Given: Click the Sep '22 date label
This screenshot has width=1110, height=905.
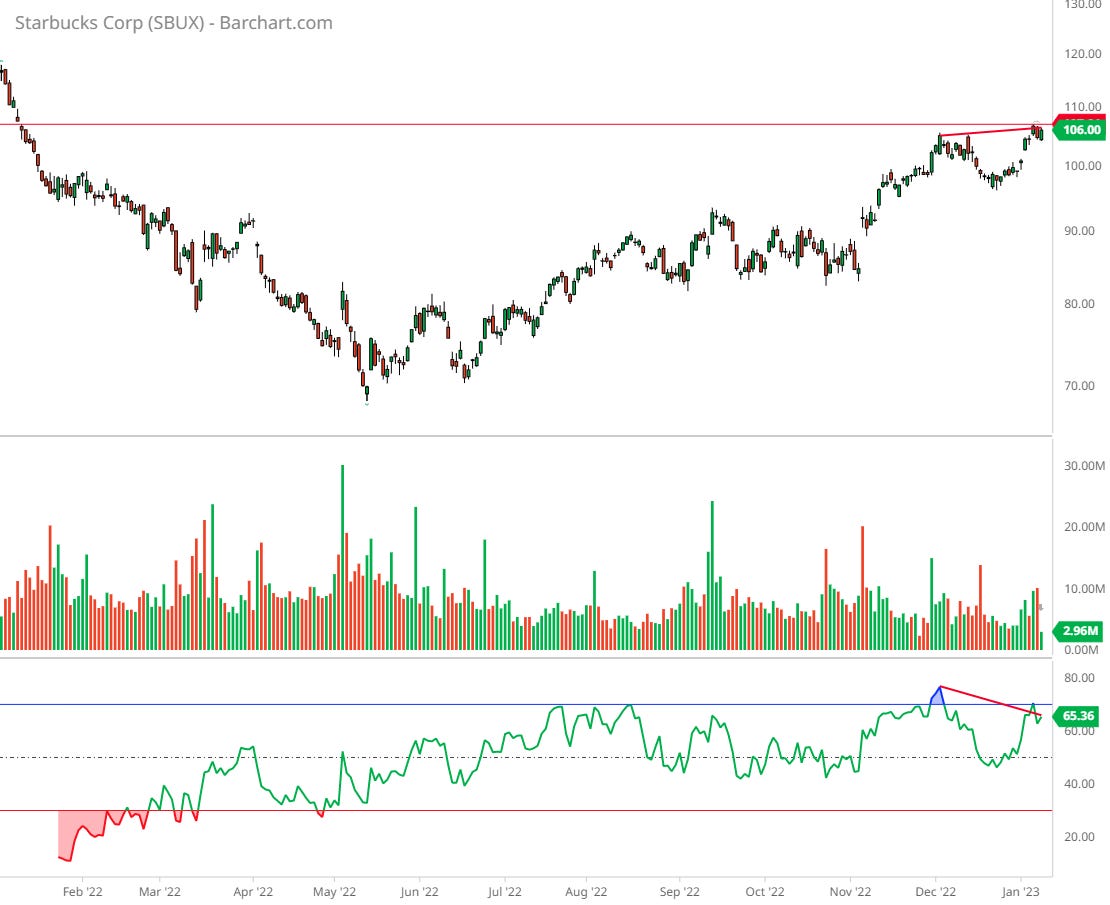Looking at the screenshot, I should point(680,892).
